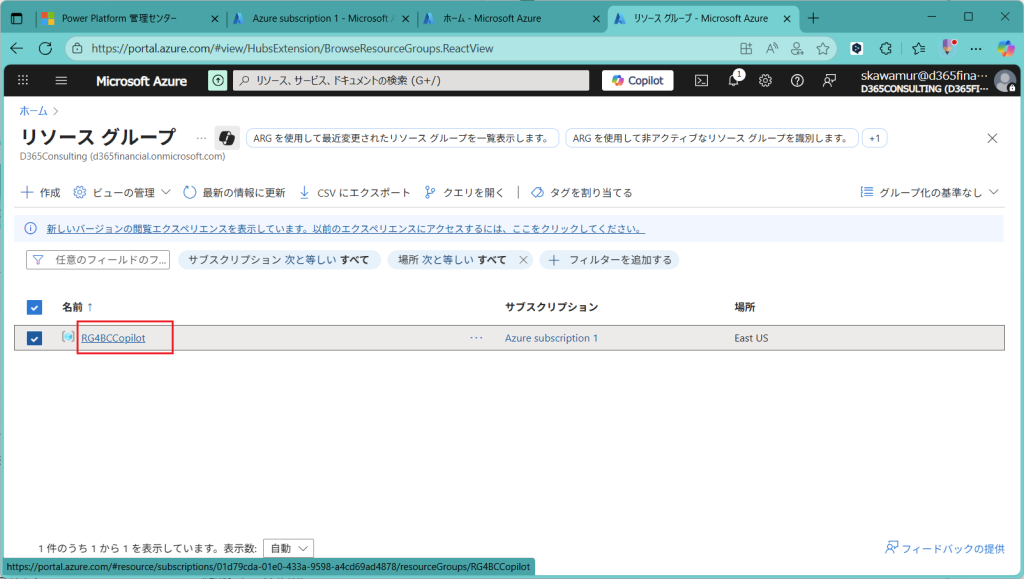Screen dimensions: 1024x579
Task: Open Read aloud icon in address bar
Action: click(x=772, y=48)
